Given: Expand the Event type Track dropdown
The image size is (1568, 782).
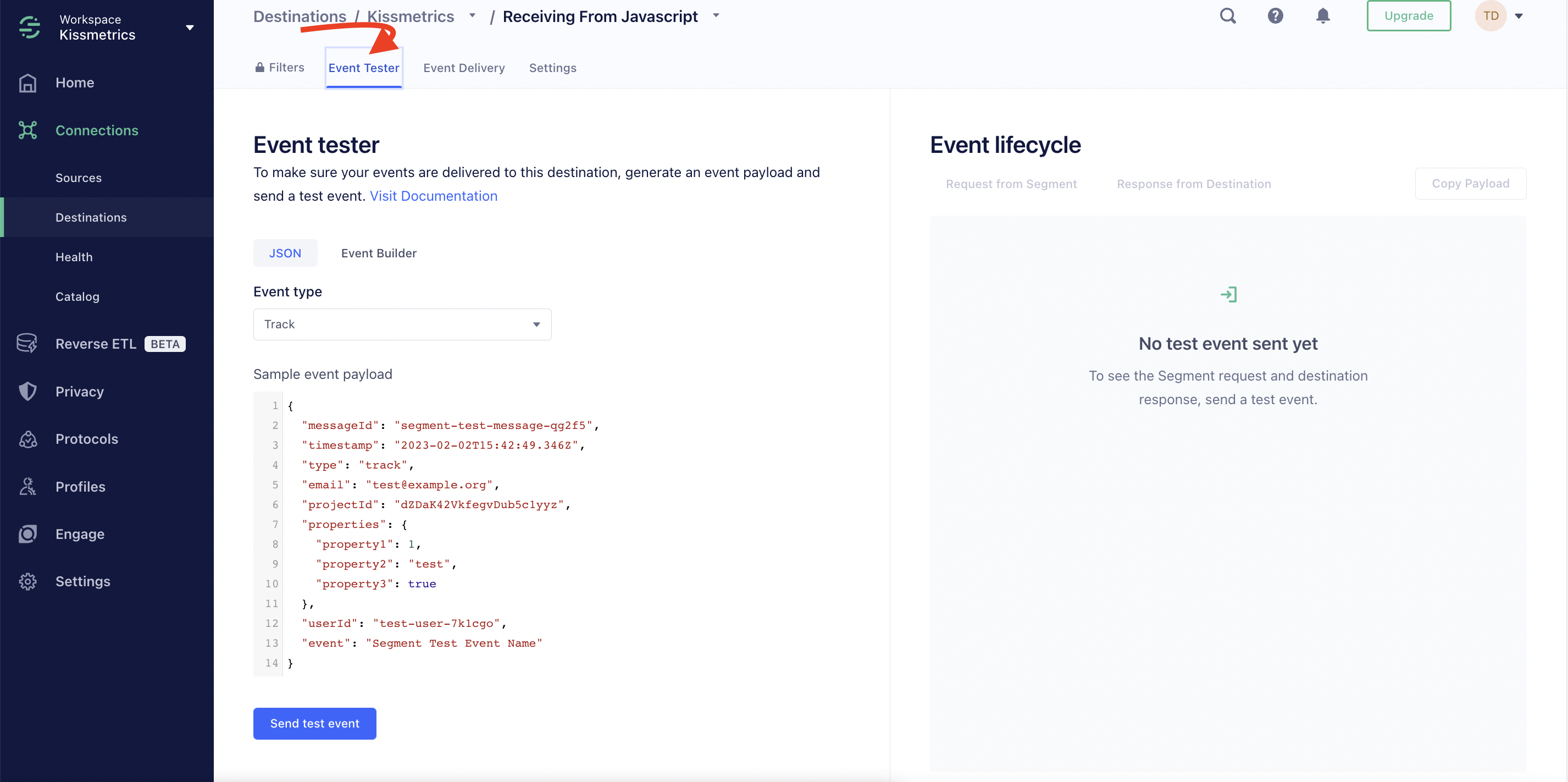Looking at the screenshot, I should (402, 324).
